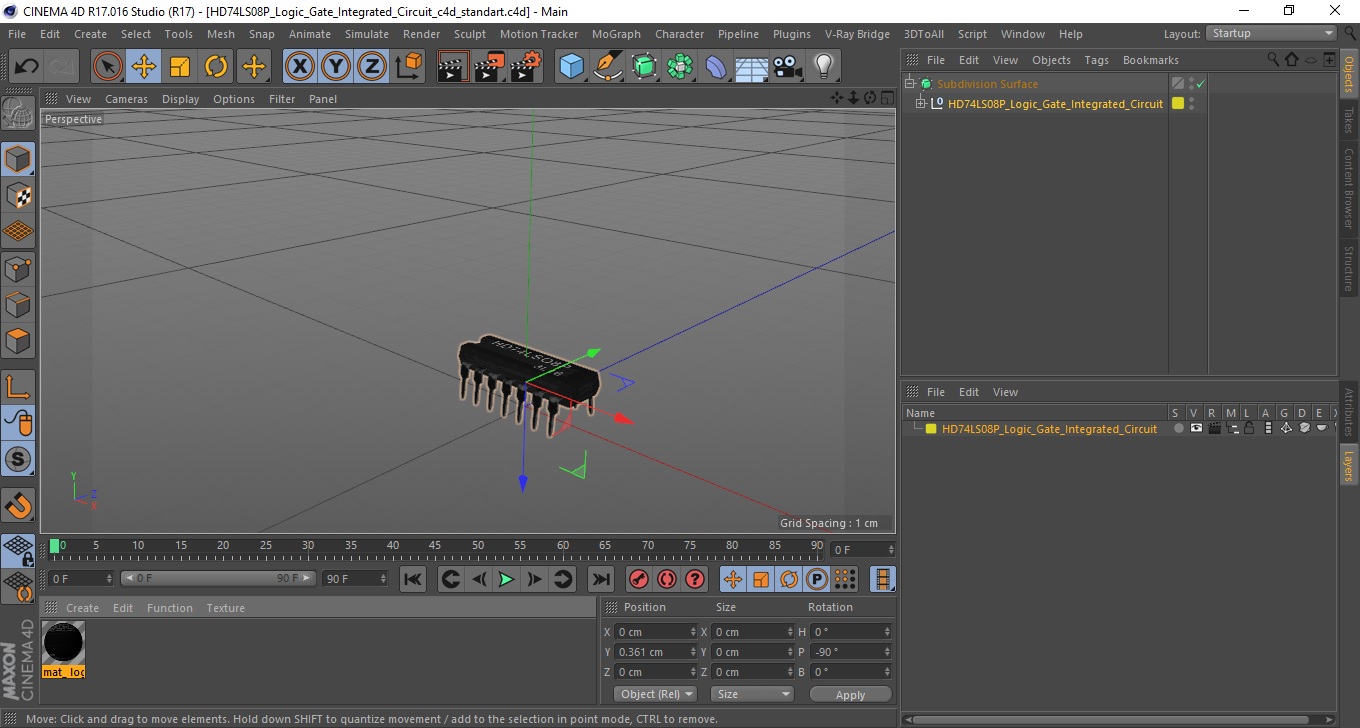The height and width of the screenshot is (728, 1360).
Task: Open material manager Texture menu
Action: pyautogui.click(x=225, y=608)
